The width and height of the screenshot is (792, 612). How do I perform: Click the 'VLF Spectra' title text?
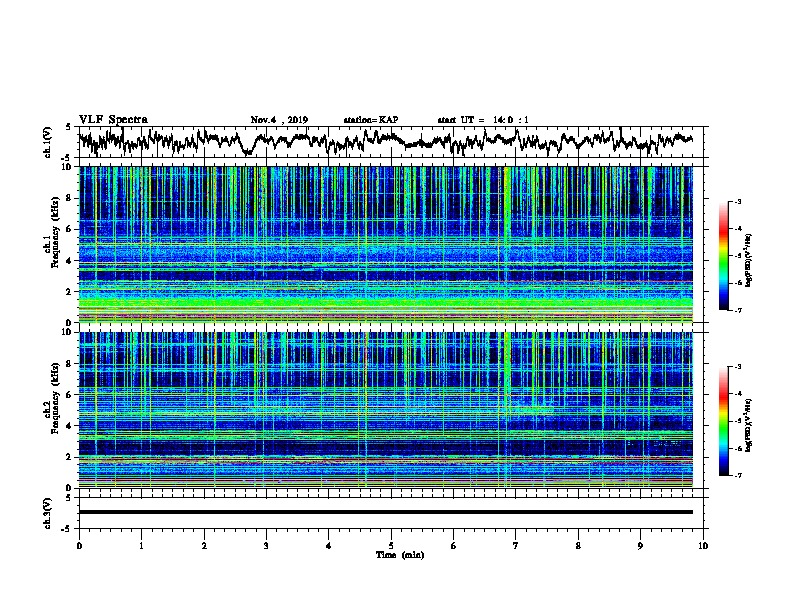pos(113,120)
